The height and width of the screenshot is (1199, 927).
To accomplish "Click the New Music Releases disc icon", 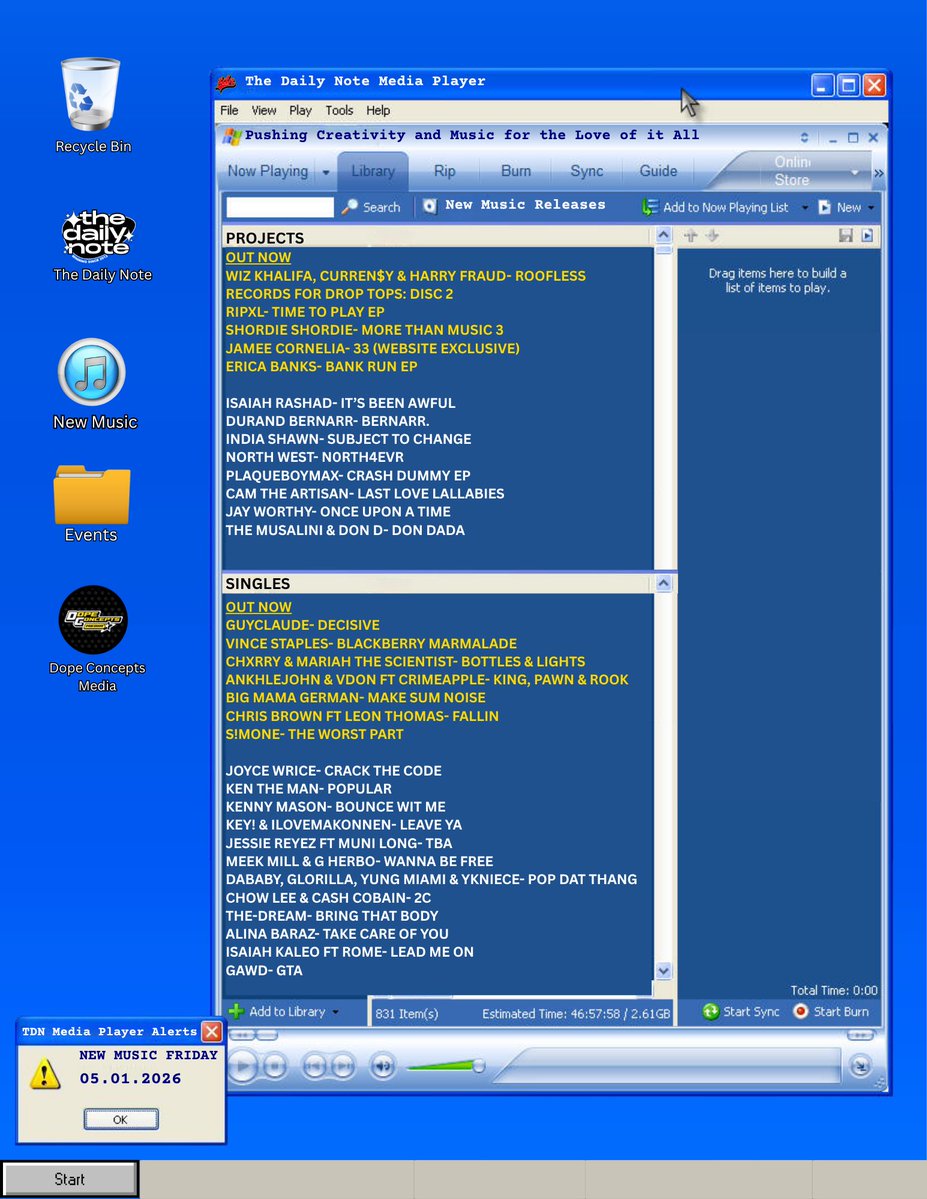I will [430, 206].
